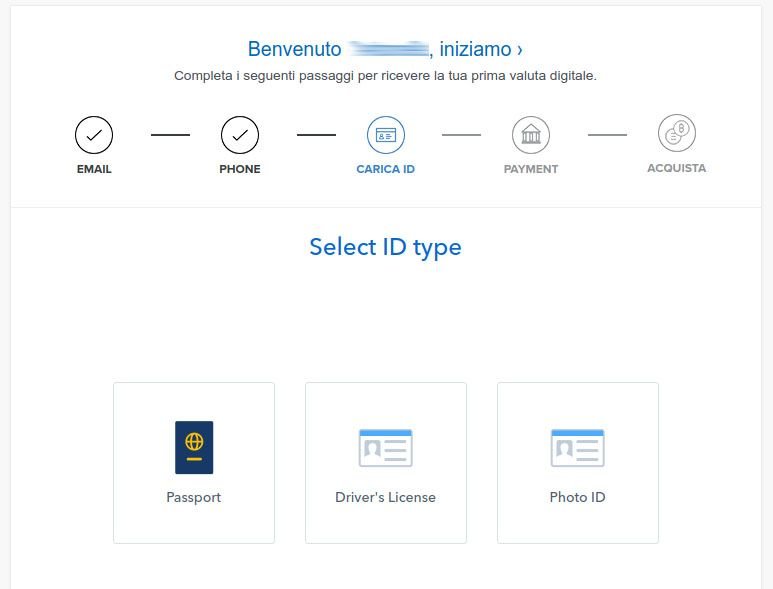773x589 pixels.
Task: Click the Driver's License card icon
Action: pos(386,448)
